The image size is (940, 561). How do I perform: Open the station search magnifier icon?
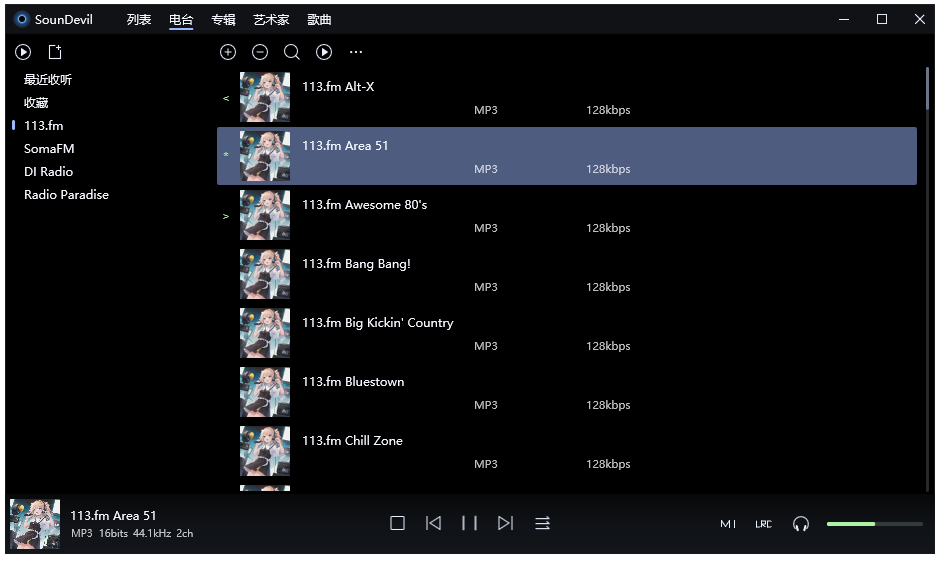pyautogui.click(x=292, y=52)
